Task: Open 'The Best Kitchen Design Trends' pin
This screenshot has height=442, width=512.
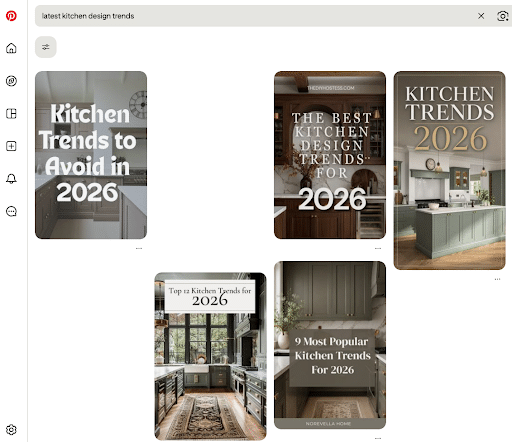Action: (330, 155)
